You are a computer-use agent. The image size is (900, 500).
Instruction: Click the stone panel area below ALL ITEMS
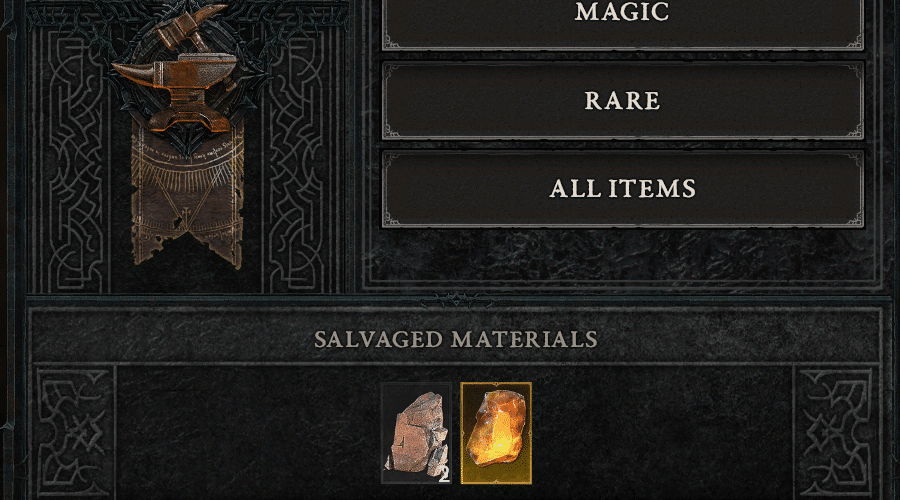tap(623, 255)
